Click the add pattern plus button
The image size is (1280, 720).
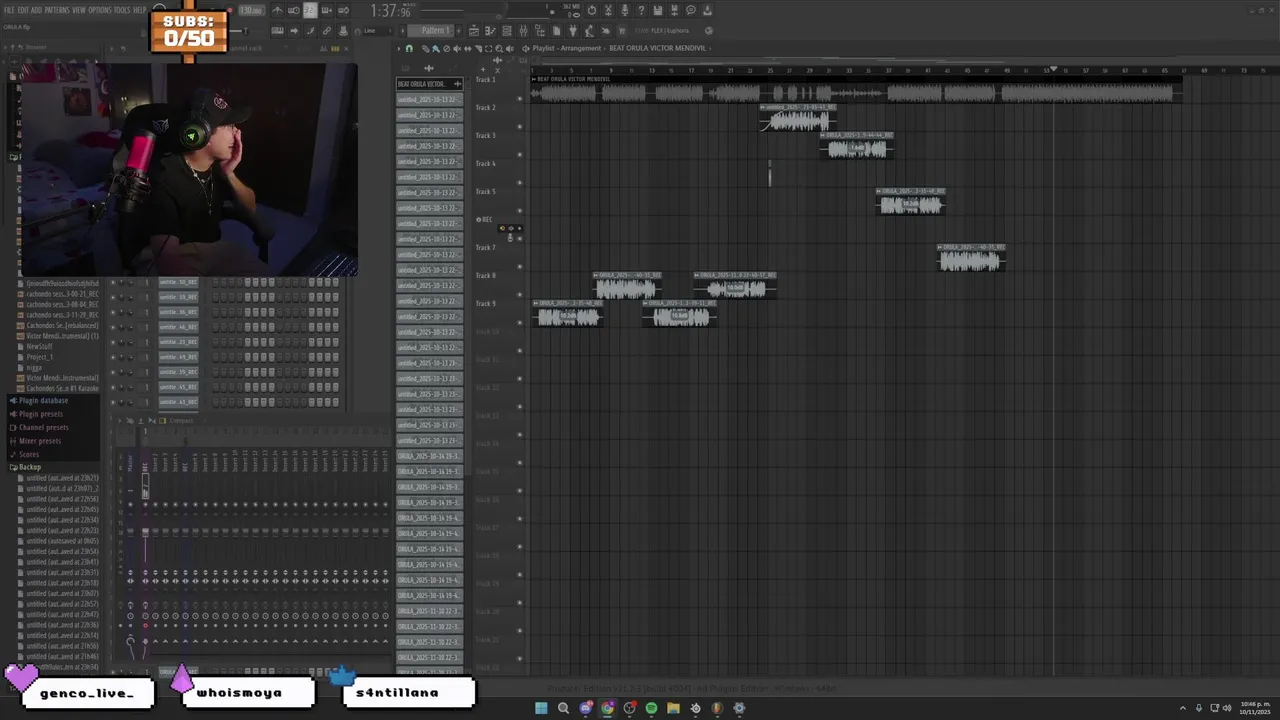pyautogui.click(x=459, y=30)
